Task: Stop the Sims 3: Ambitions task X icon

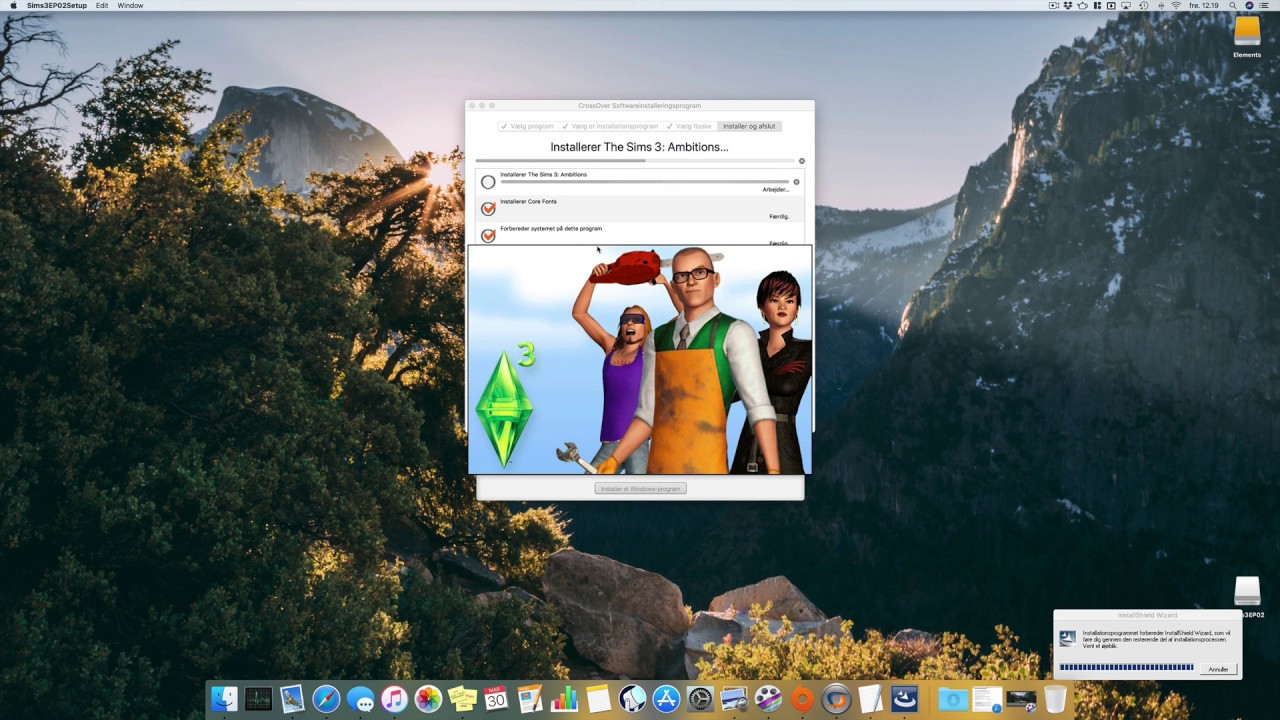Action: click(x=796, y=182)
